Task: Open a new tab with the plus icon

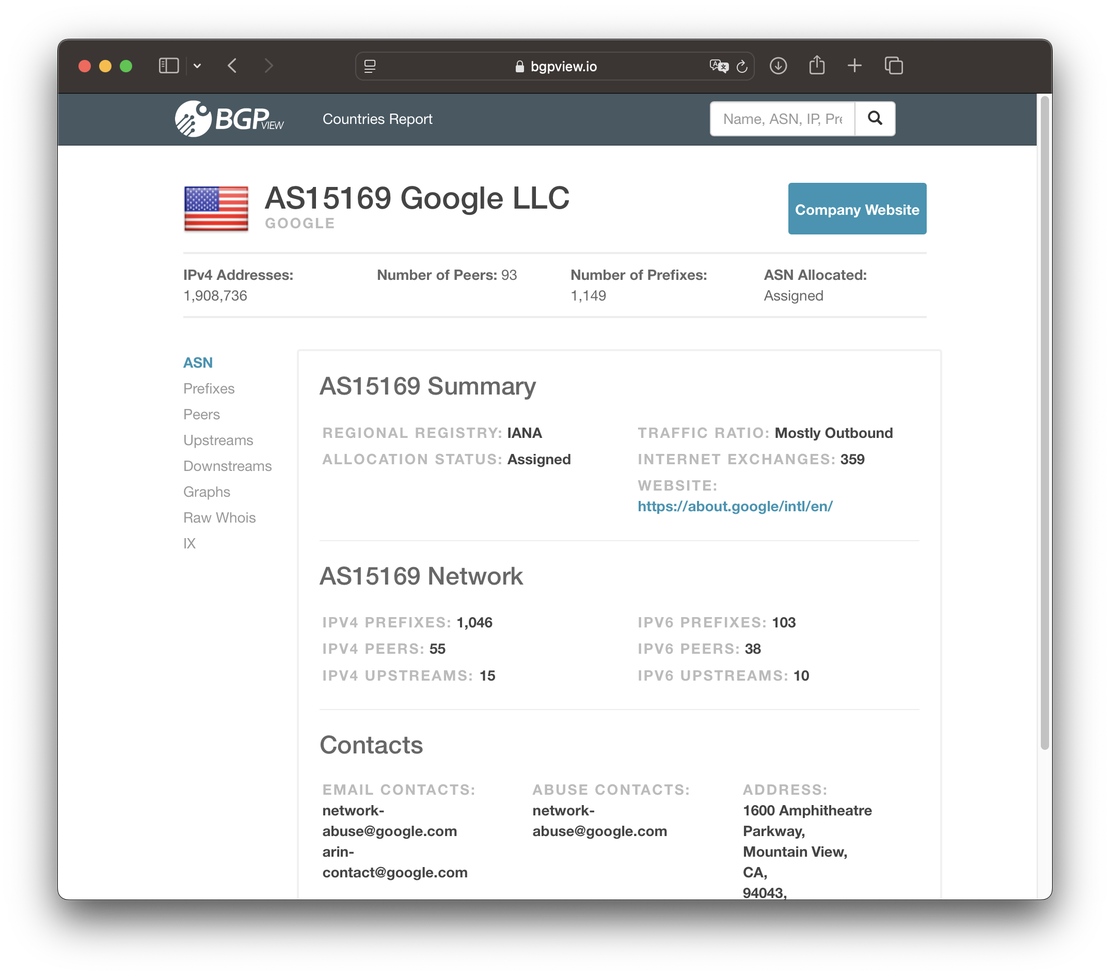Action: pyautogui.click(x=854, y=65)
